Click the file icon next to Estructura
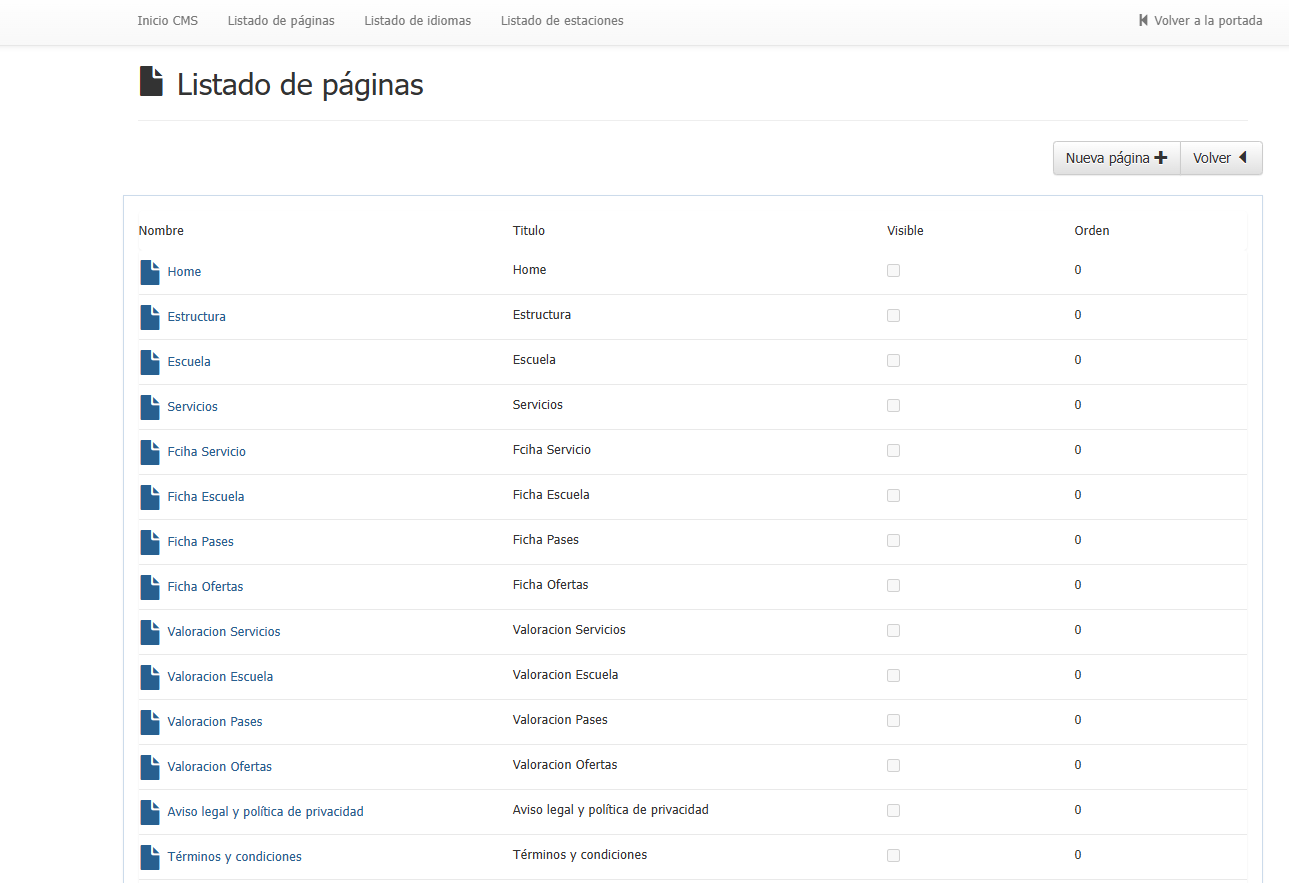The height and width of the screenshot is (883, 1289). [150, 317]
